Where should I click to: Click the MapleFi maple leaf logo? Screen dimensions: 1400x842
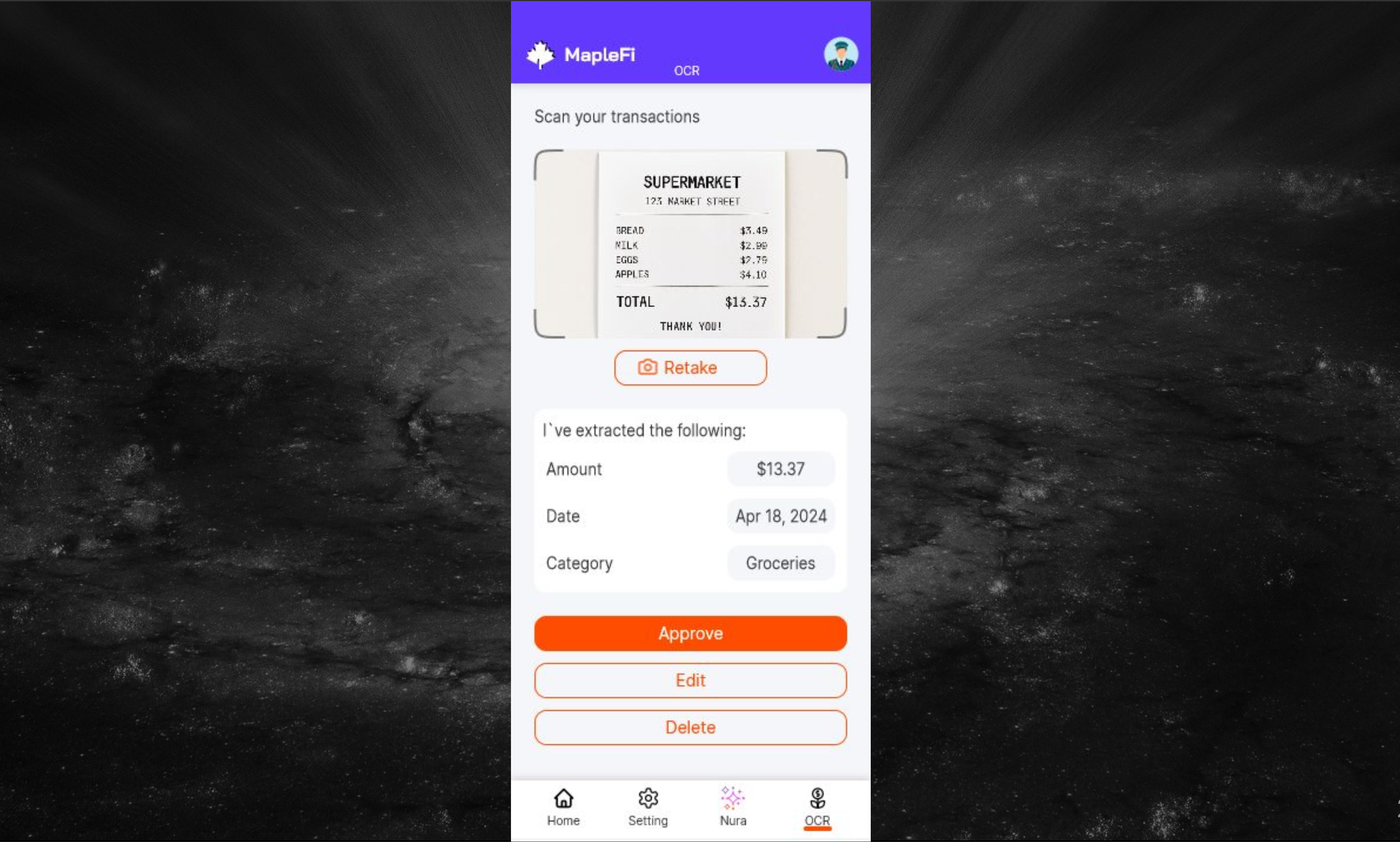coord(540,55)
